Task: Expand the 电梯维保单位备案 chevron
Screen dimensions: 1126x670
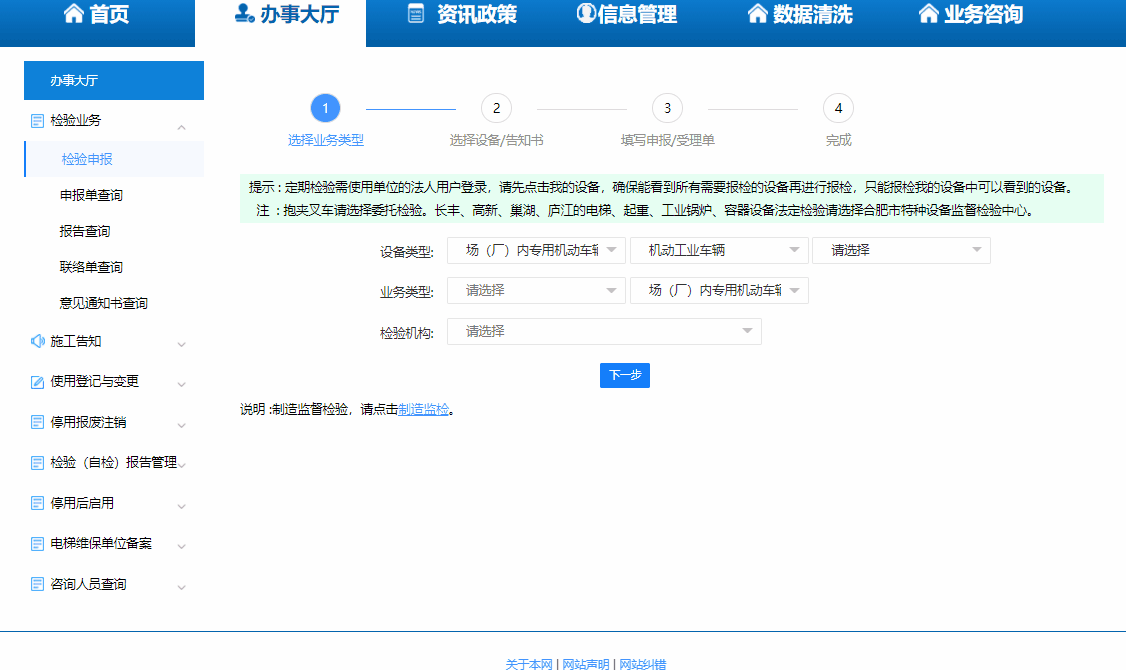Action: click(182, 547)
